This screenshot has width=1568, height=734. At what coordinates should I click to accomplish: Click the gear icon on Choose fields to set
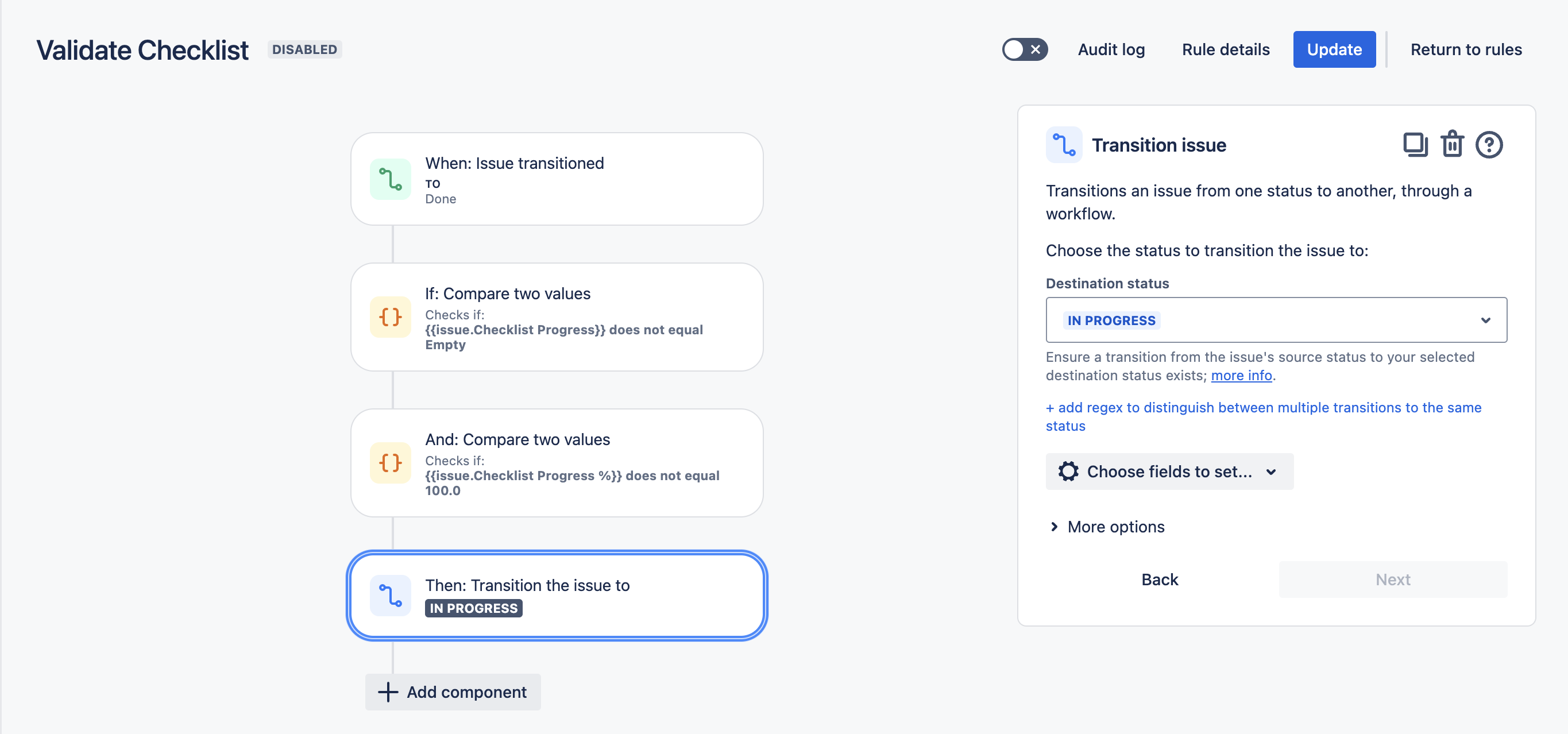pyautogui.click(x=1069, y=471)
